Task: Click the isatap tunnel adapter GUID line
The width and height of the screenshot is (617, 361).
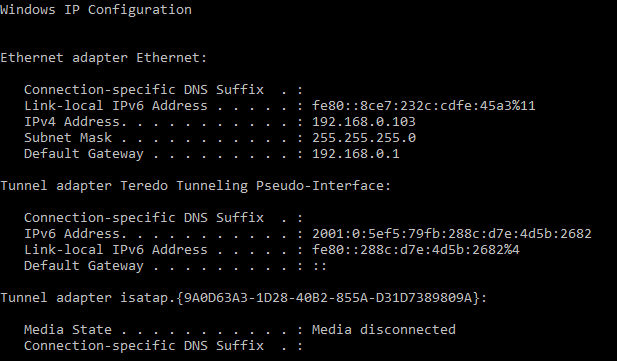Action: coord(244,298)
